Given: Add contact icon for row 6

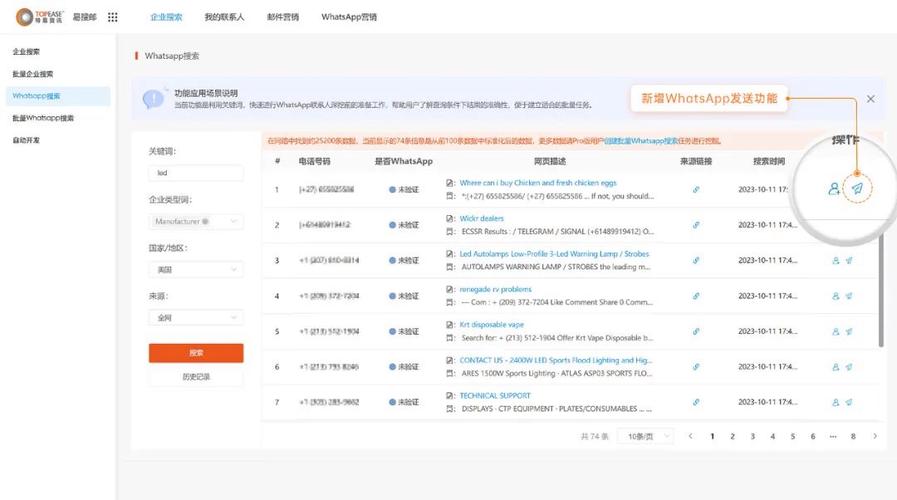Looking at the screenshot, I should (x=835, y=367).
